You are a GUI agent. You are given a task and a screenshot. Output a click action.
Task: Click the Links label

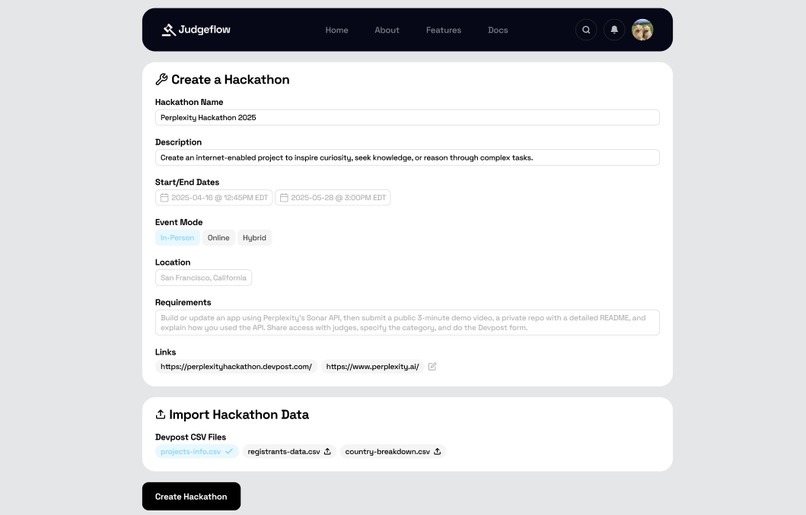[166, 352]
